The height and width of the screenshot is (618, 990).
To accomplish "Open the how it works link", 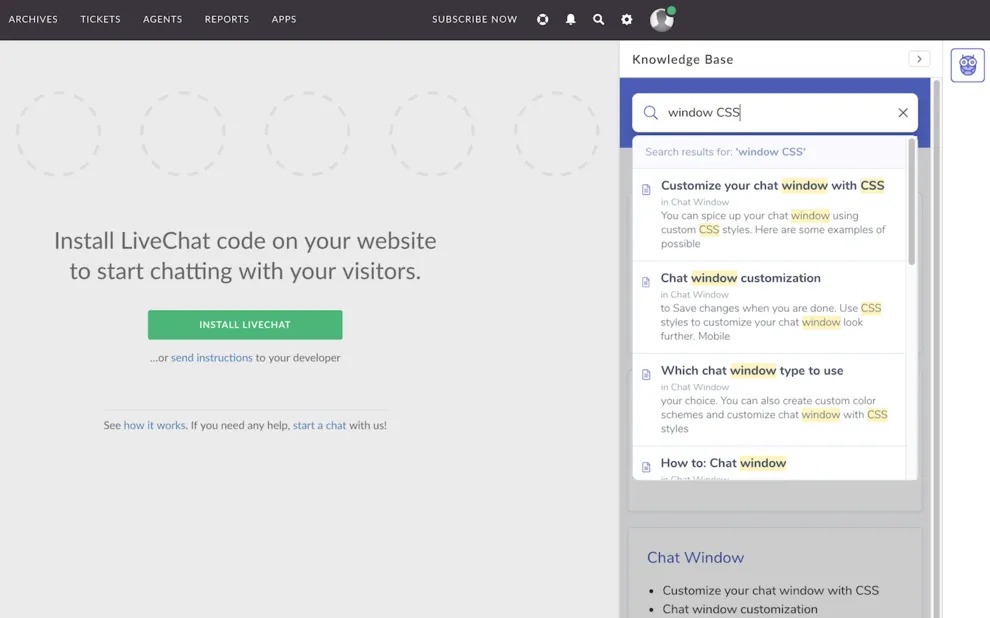I will click(154, 425).
